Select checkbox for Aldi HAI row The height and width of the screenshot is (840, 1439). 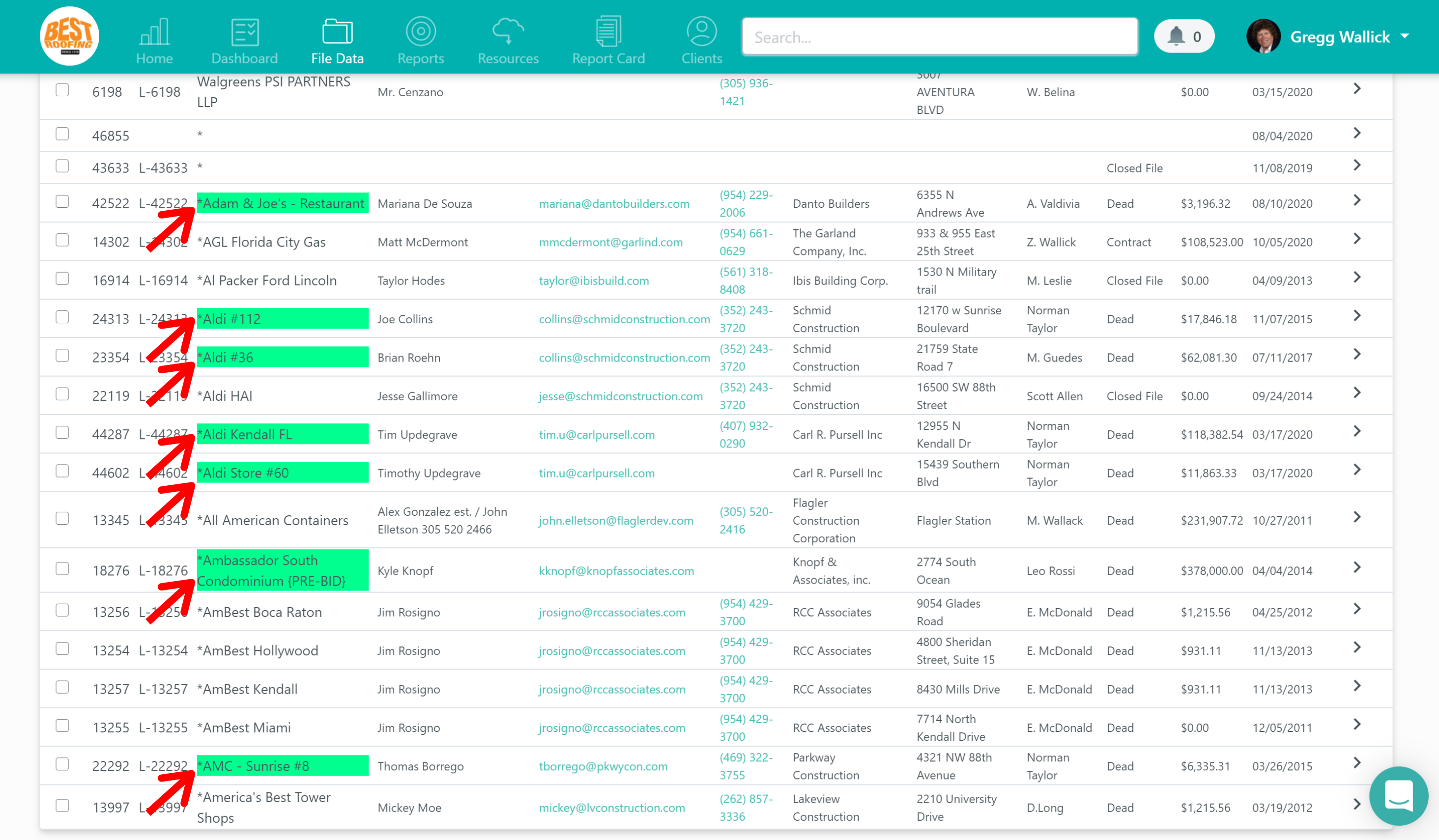(x=62, y=394)
